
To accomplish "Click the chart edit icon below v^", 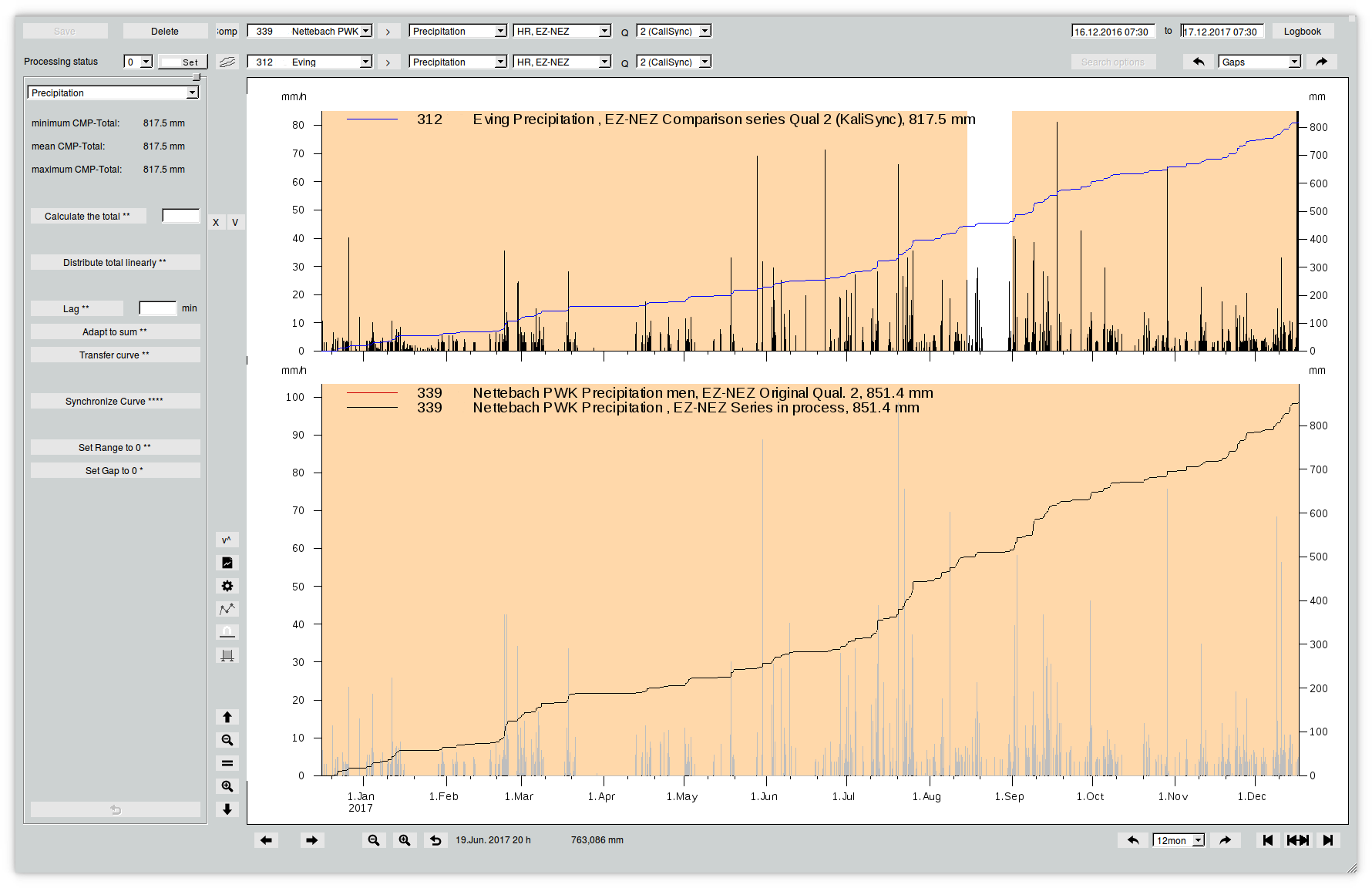I will pos(227,563).
